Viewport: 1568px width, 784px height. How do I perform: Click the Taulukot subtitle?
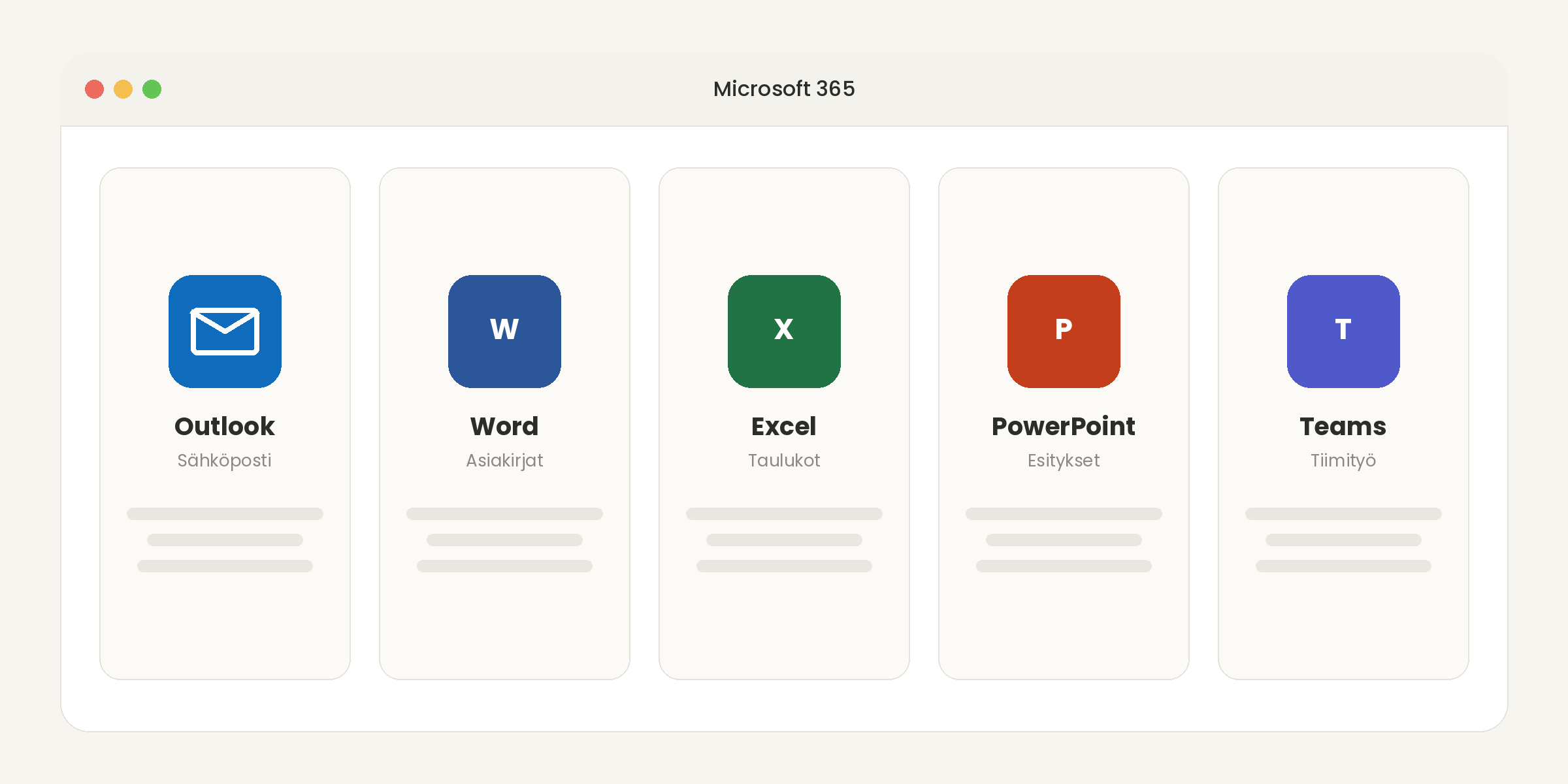point(784,461)
